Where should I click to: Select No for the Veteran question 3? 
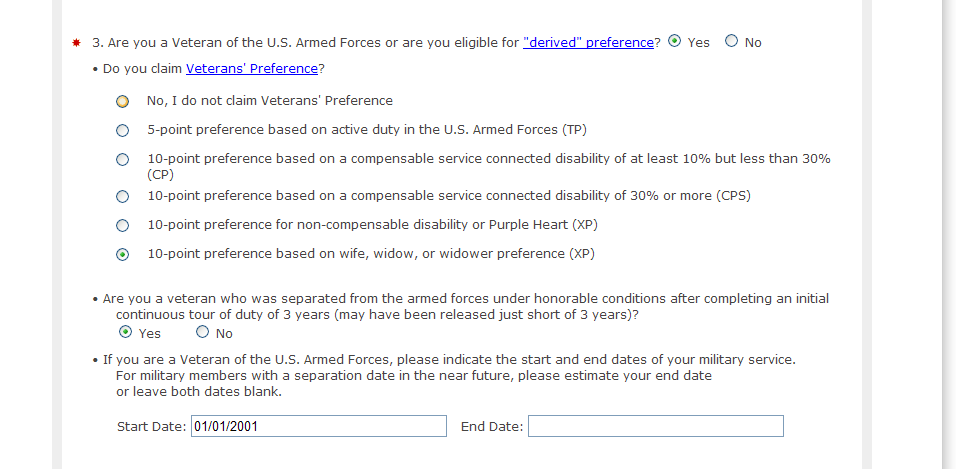tap(732, 42)
